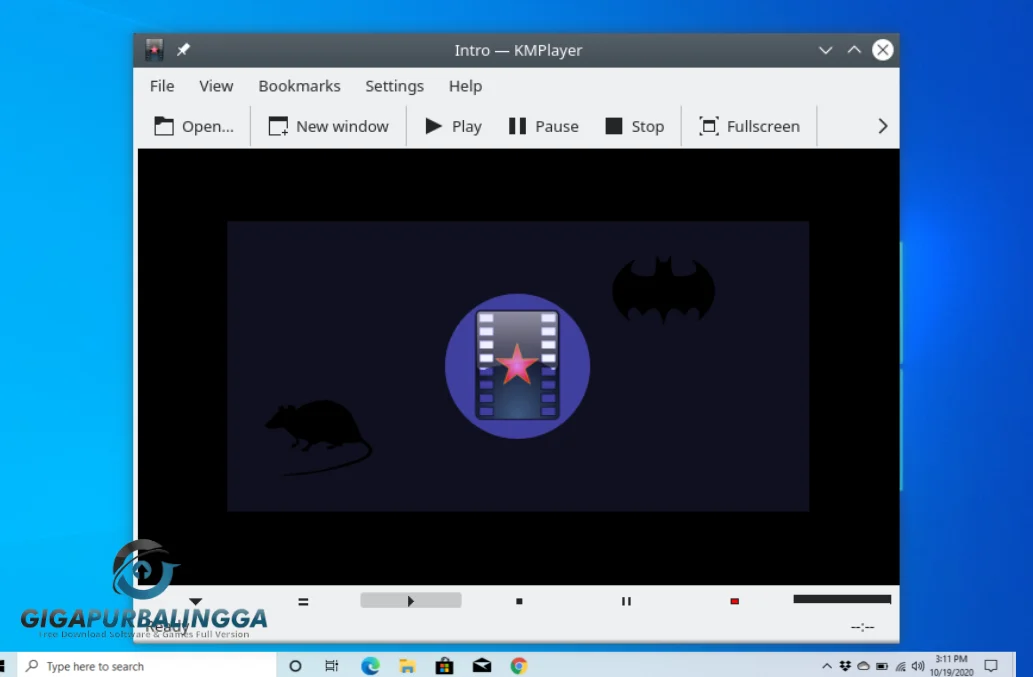Open the Action Center notifications icon
The width and height of the screenshot is (1033, 677).
click(991, 666)
